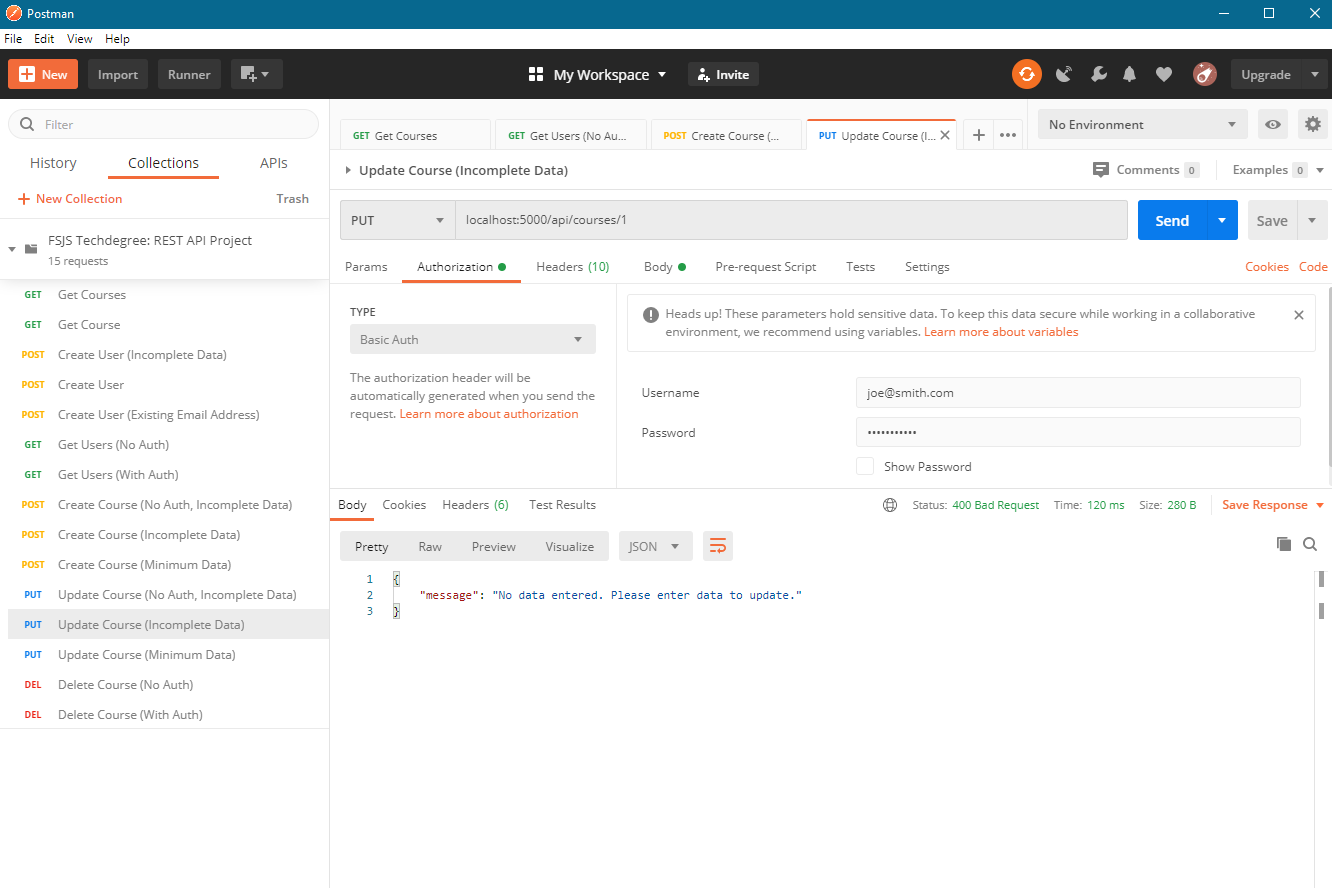Open the response search magnifier
1332x888 pixels.
(1310, 544)
